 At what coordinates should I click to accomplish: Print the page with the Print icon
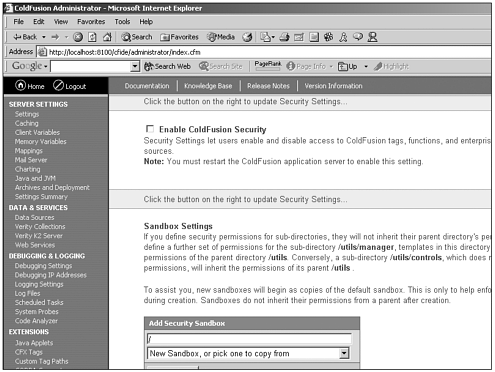click(x=284, y=37)
